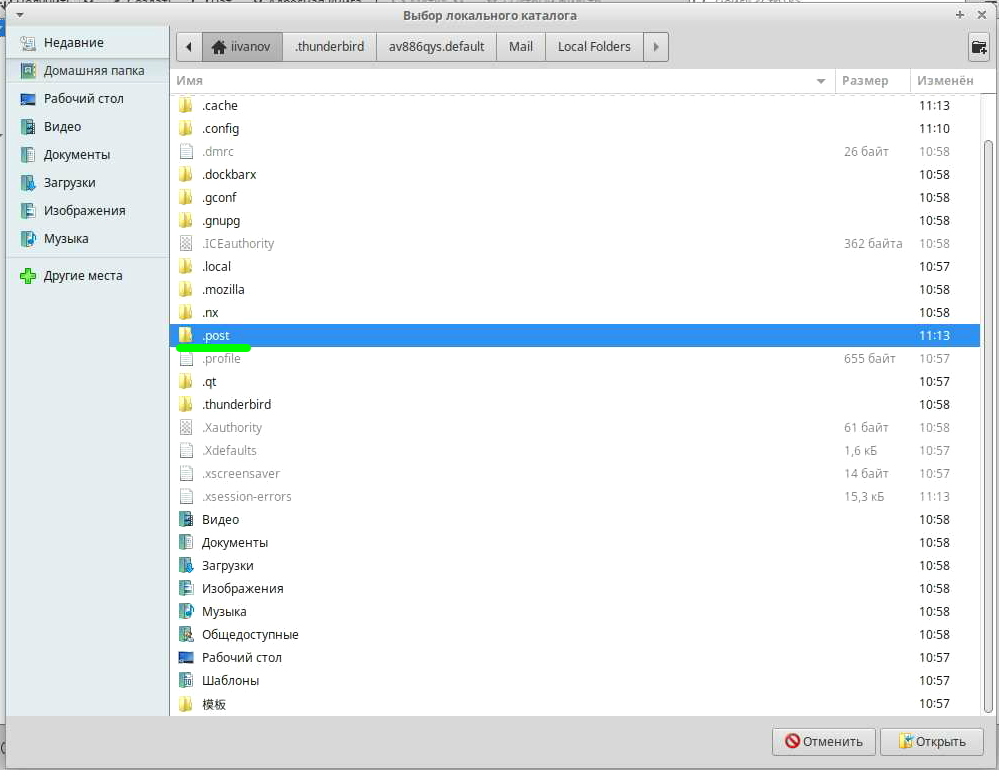The height and width of the screenshot is (770, 999).
Task: Select Загрузки row in file list
Action: pyautogui.click(x=575, y=566)
